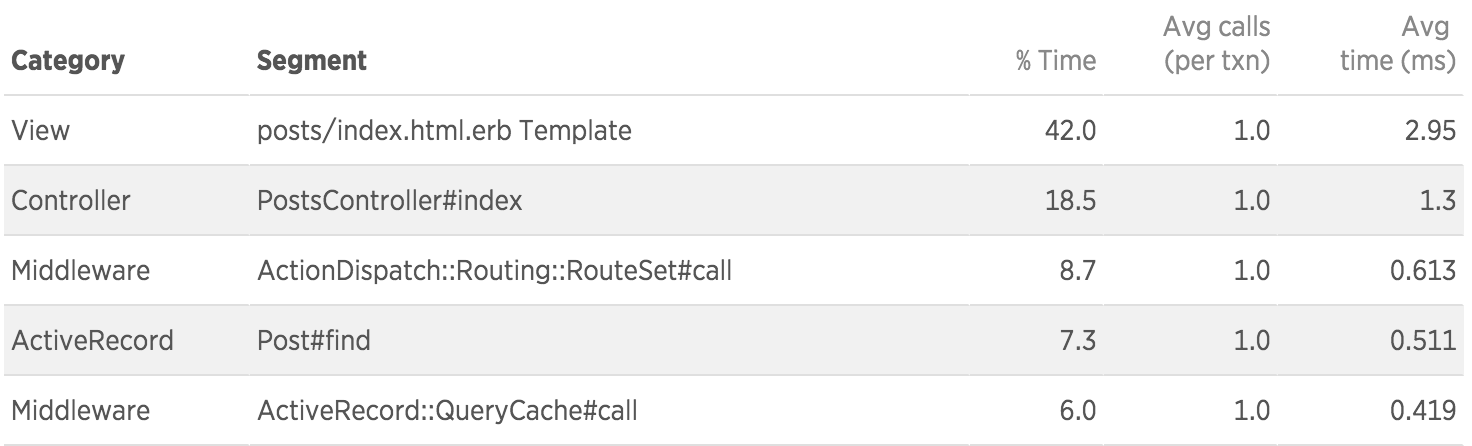The image size is (1472, 446).
Task: Select the PostsController#index segment
Action: pos(390,200)
